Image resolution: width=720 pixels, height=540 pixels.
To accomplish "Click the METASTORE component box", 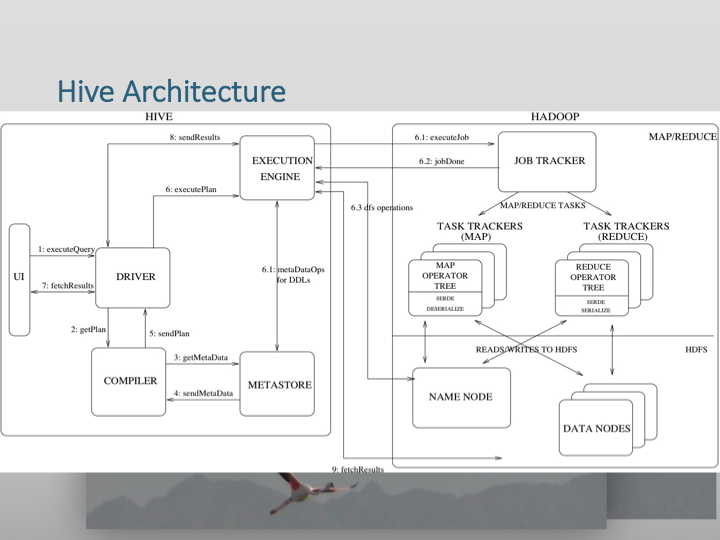I will click(x=278, y=385).
